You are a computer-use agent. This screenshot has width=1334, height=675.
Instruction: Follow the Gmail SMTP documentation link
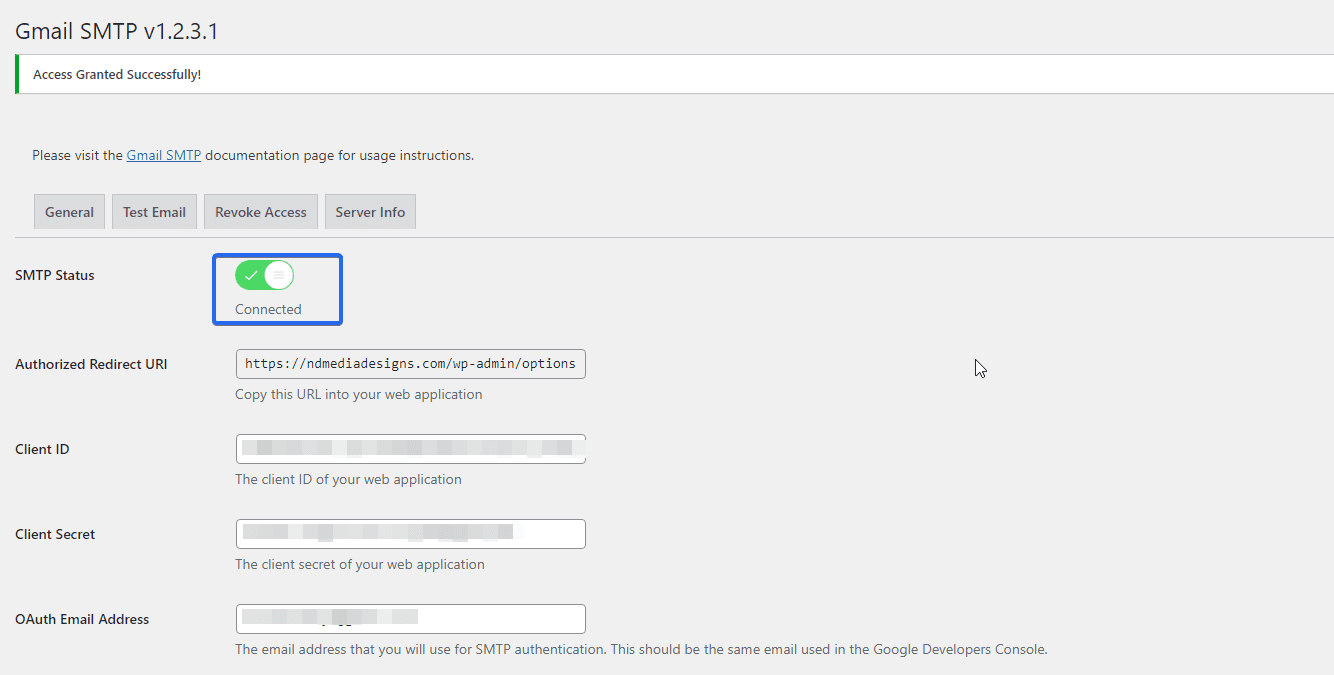(x=164, y=156)
